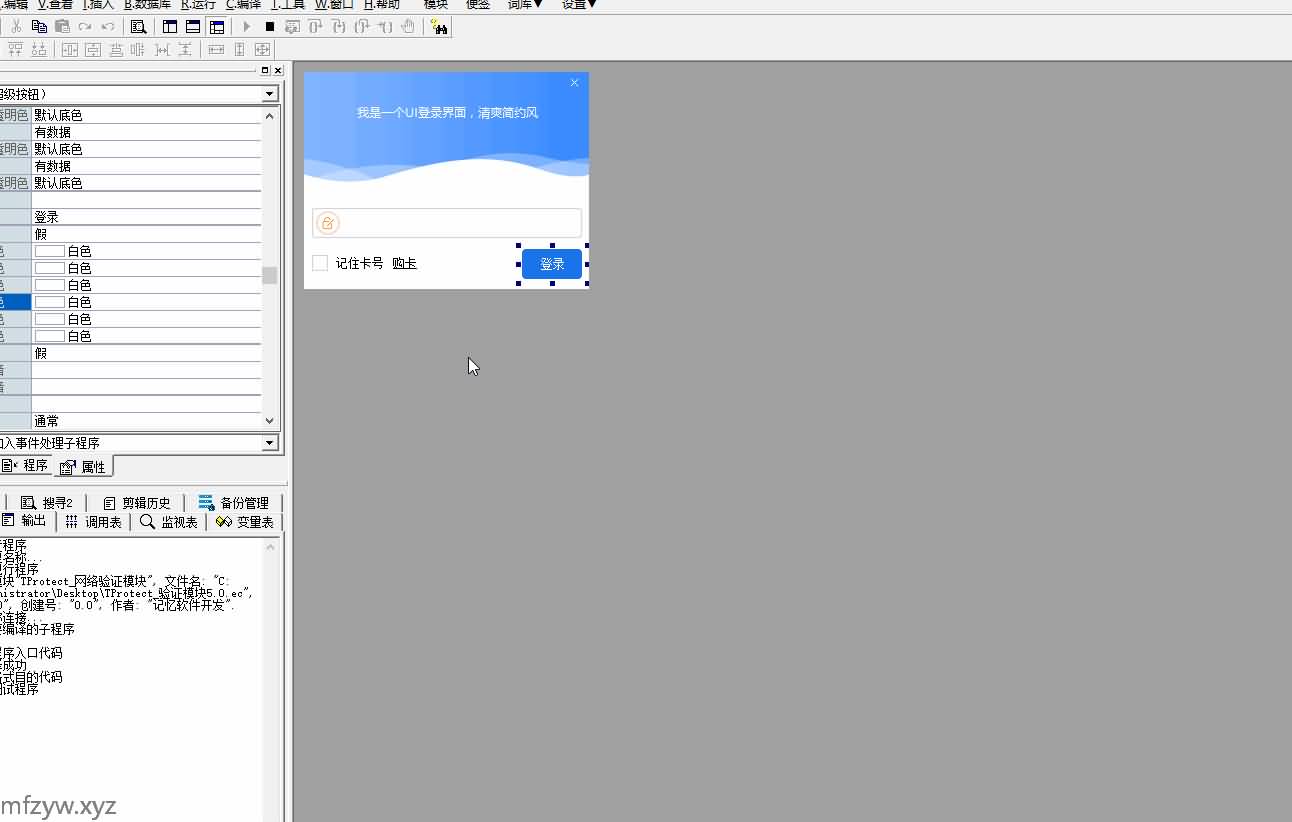Click the Run (play arrow) toolbar icon
1292x822 pixels.
247,27
